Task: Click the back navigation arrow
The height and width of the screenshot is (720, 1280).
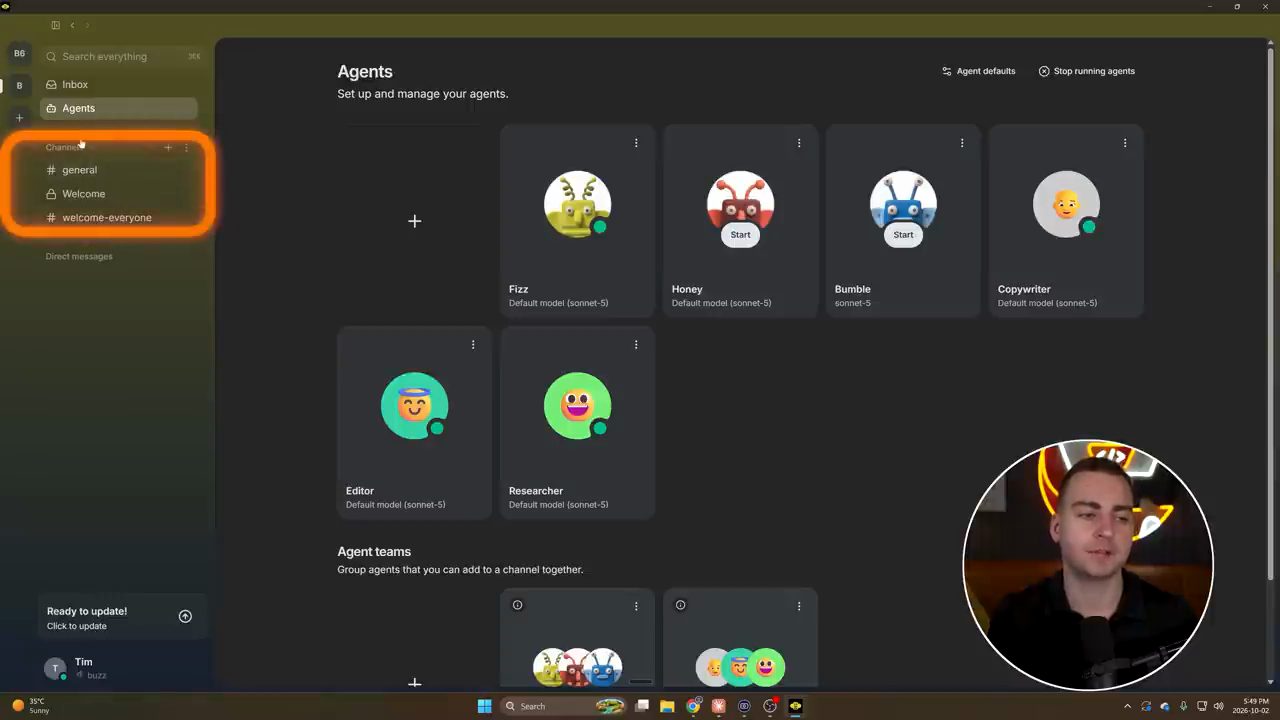Action: pos(72,25)
